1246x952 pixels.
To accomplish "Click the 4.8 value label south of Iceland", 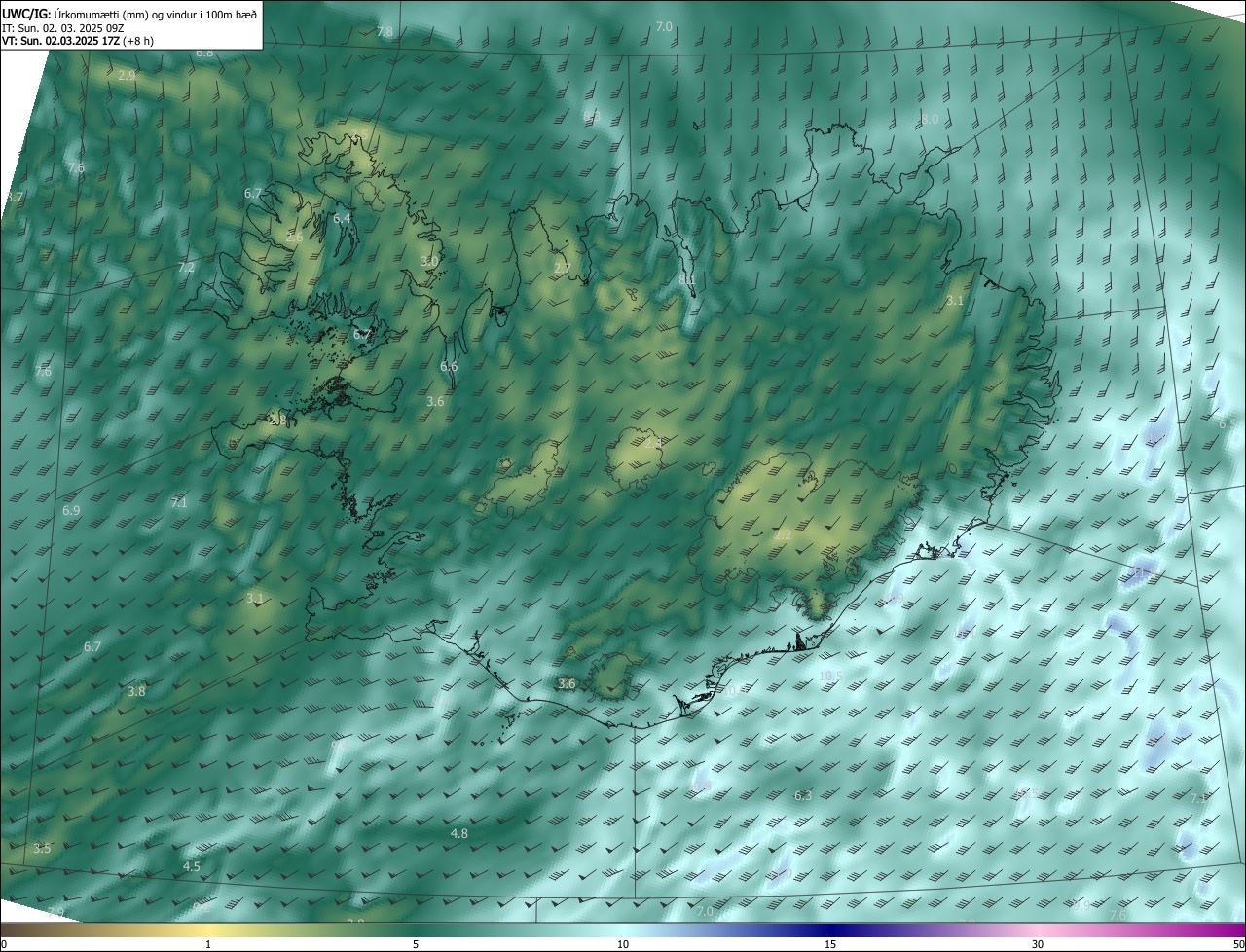I will coord(459,833).
